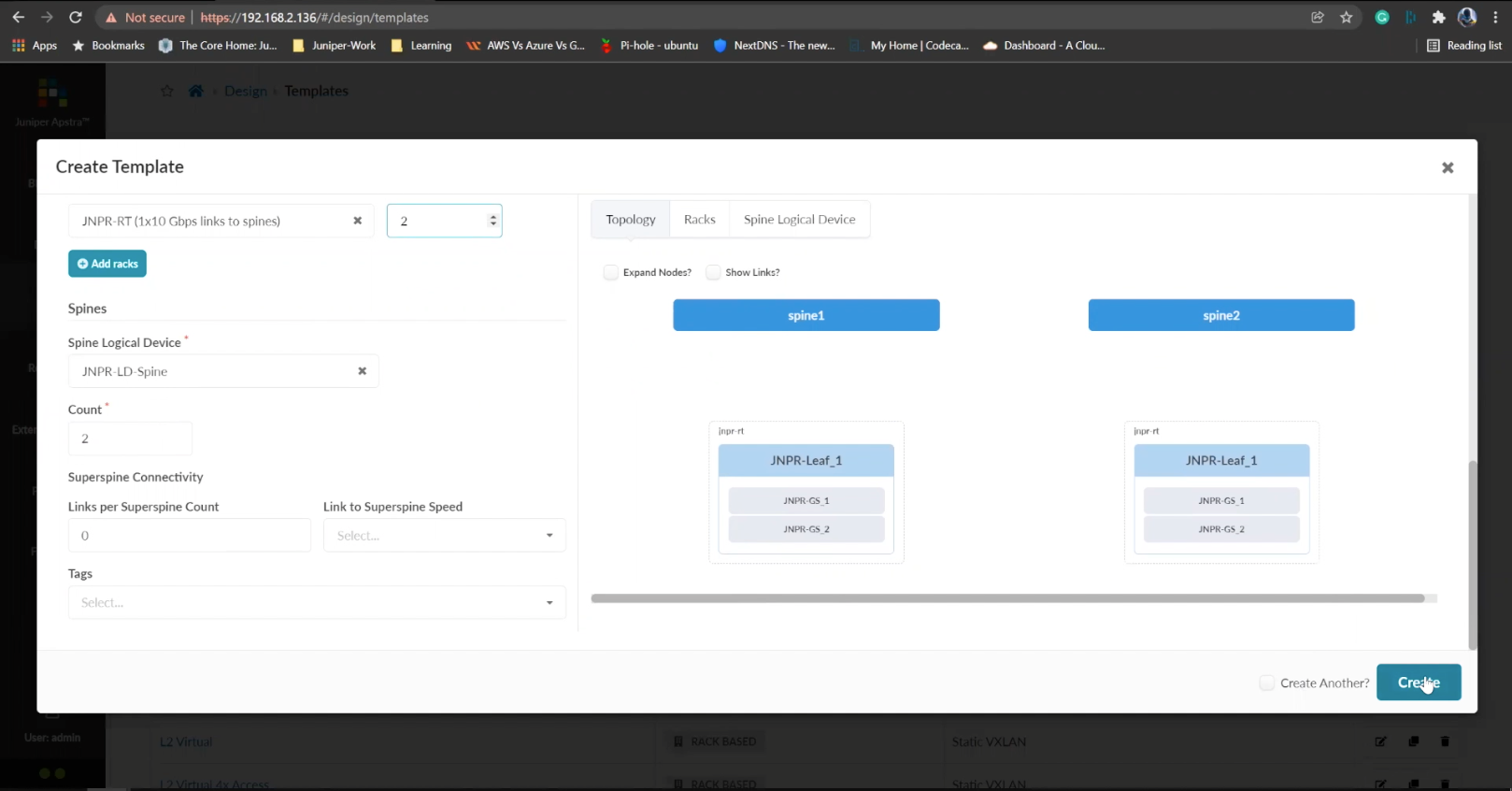Click the Not secure warning icon

click(111, 18)
